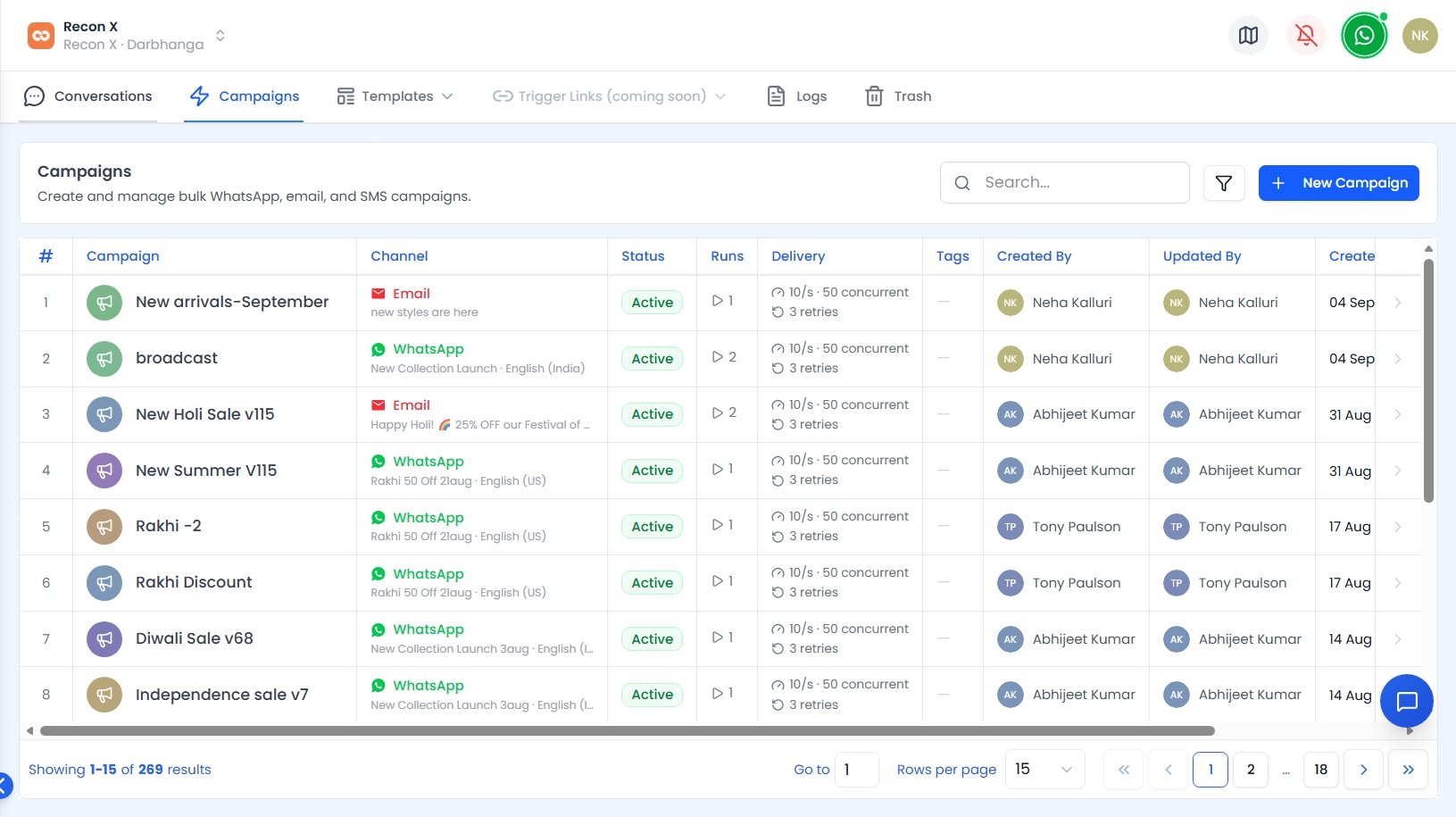The width and height of the screenshot is (1456, 817).
Task: Expand collapsed sidebar arrow at bottom-left
Action: tap(4, 786)
